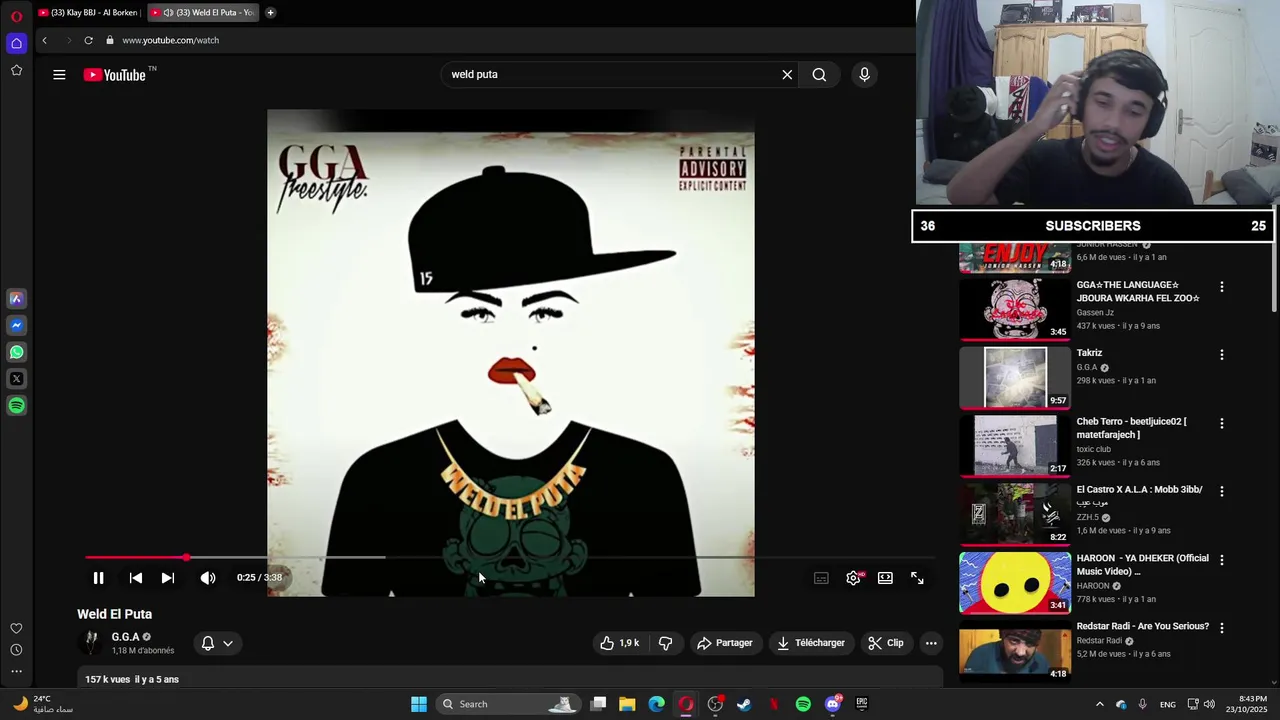1280x720 pixels.
Task: Open the Opera menu logo
Action: (x=16, y=16)
